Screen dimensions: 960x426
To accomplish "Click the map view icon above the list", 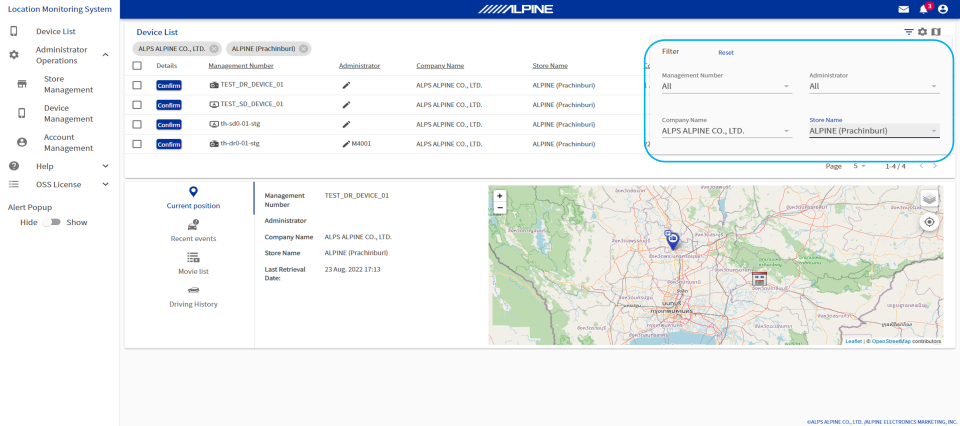I will [936, 32].
